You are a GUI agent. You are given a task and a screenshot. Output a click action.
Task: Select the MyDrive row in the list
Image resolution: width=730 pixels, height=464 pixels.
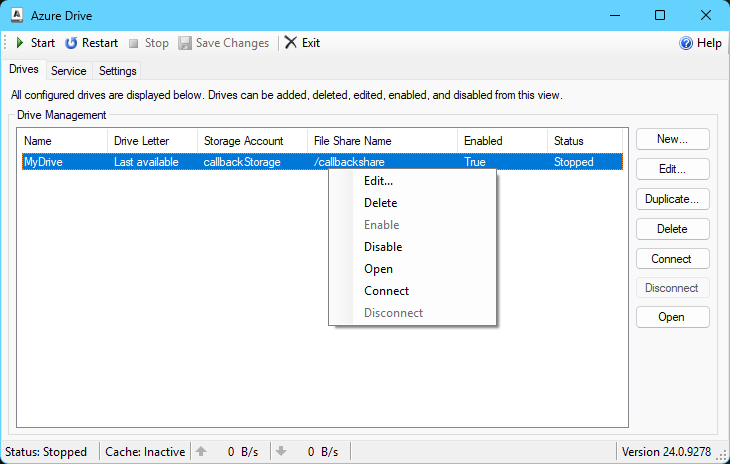coord(60,162)
